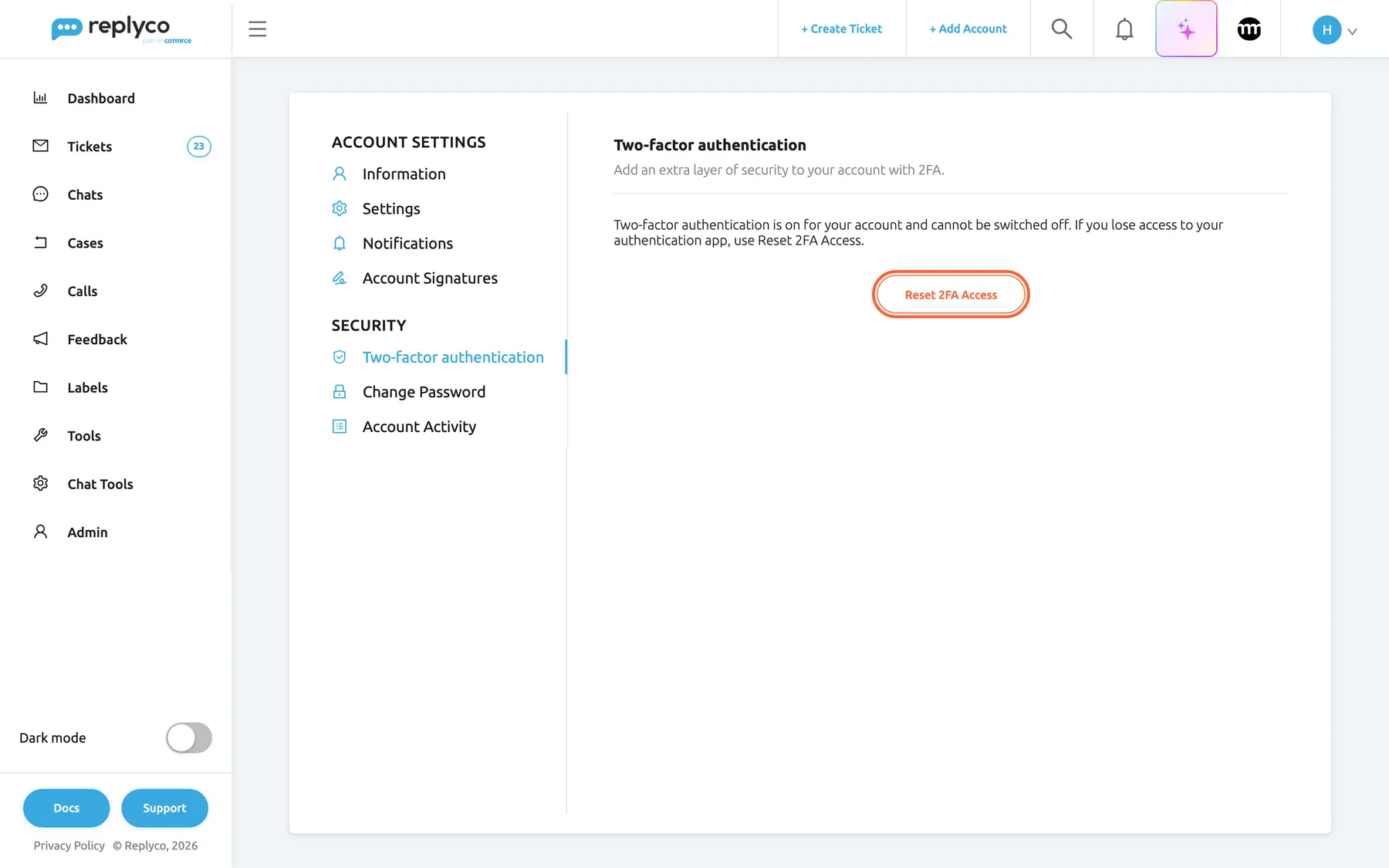Viewport: 1389px width, 868px height.
Task: Click the Admin person icon
Action: coord(40,532)
